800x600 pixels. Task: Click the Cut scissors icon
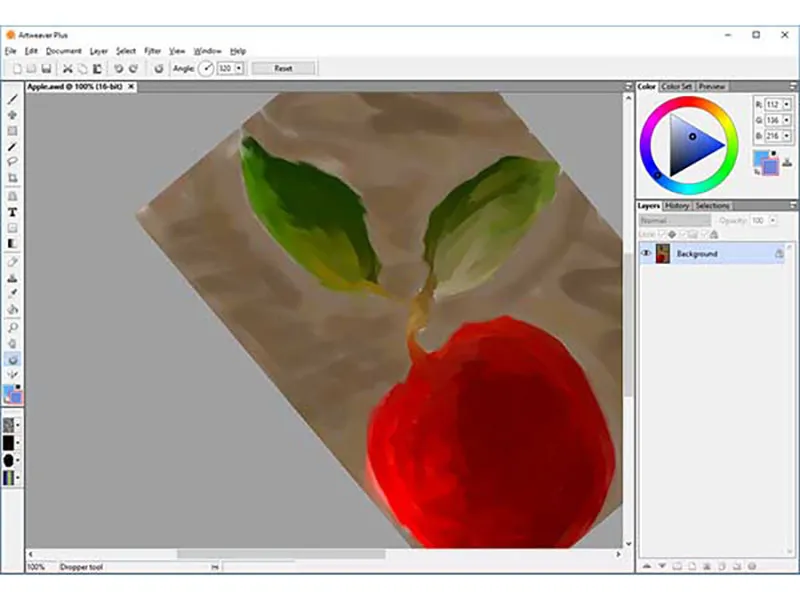click(67, 68)
